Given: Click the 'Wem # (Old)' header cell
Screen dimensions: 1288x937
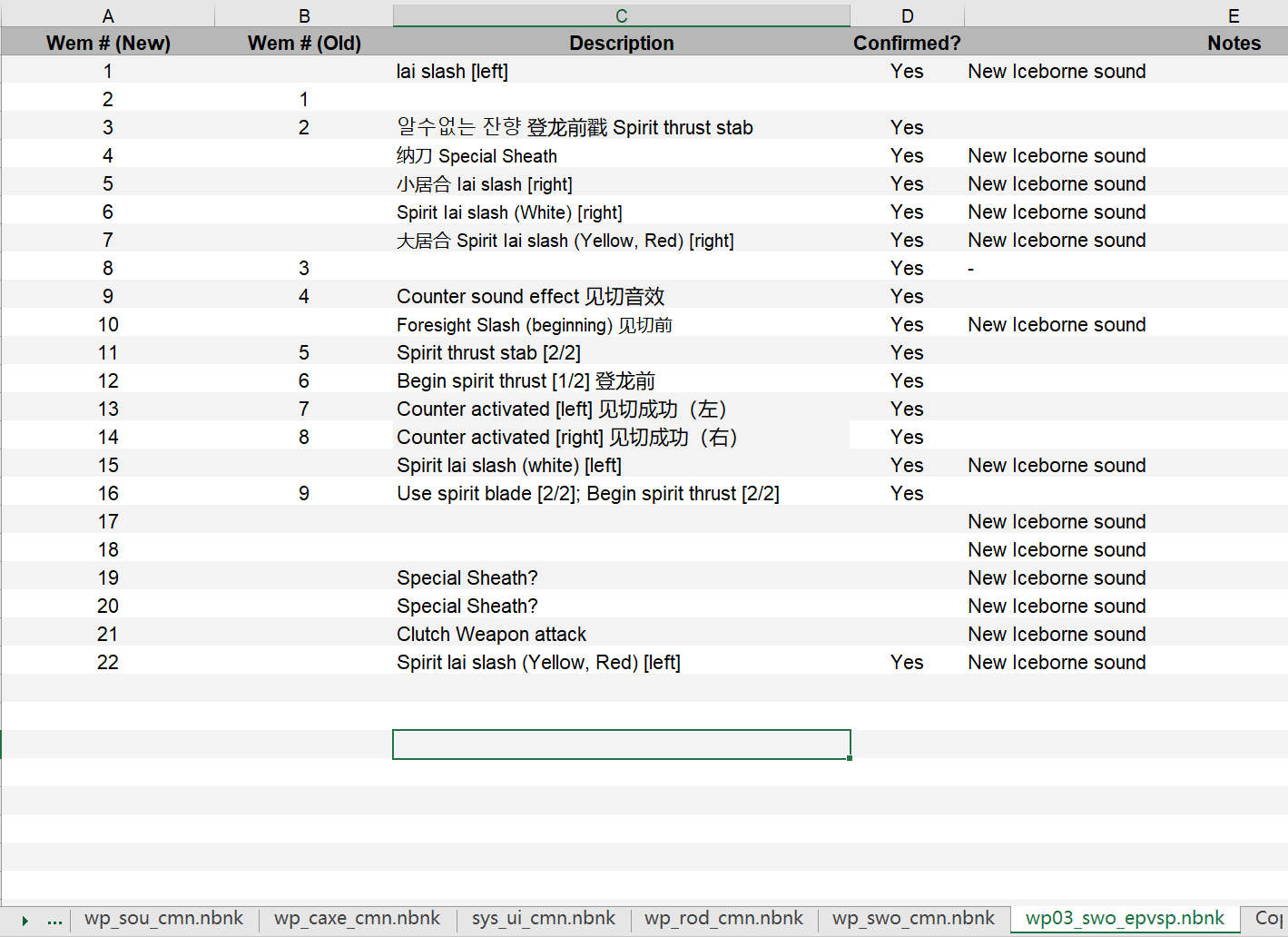Looking at the screenshot, I should [304, 43].
